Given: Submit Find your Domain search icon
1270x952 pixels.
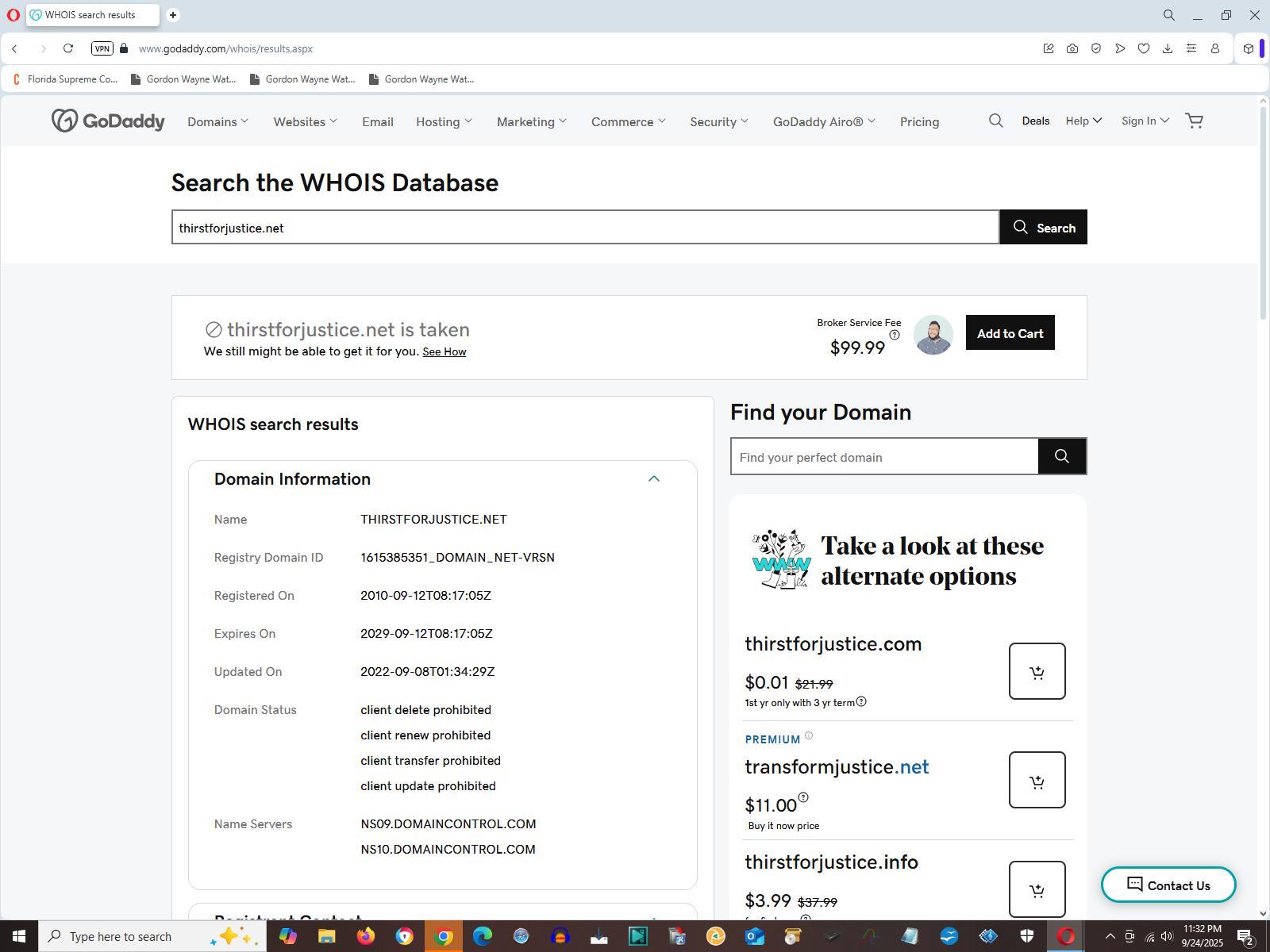Looking at the screenshot, I should [x=1061, y=456].
